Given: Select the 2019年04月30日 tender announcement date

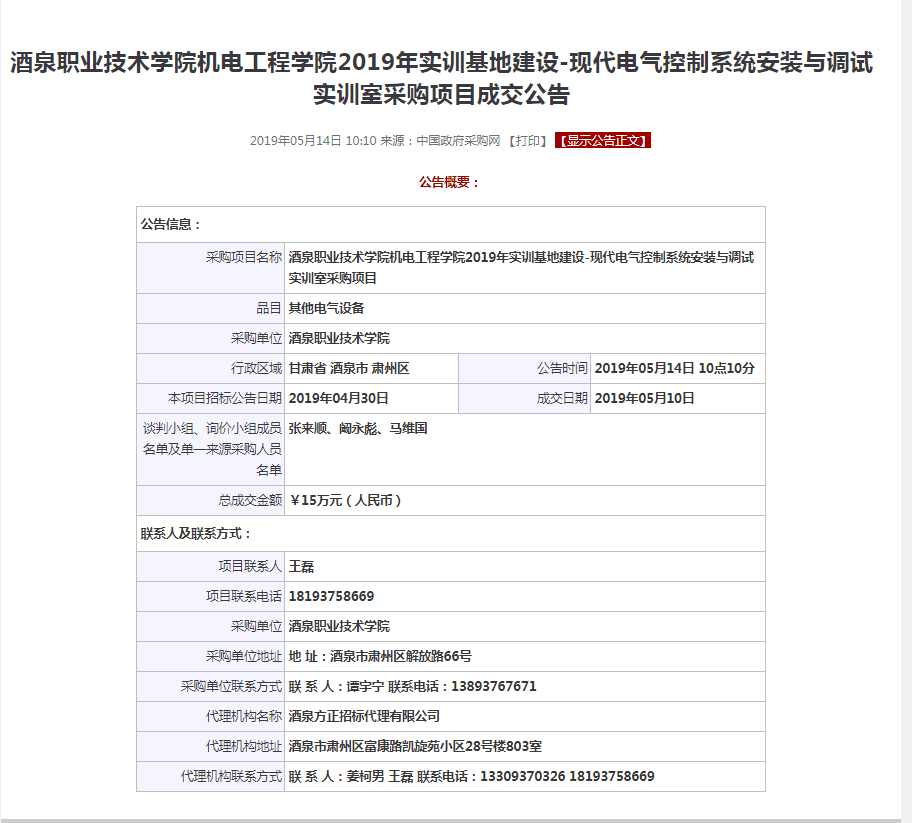Looking at the screenshot, I should [x=338, y=398].
